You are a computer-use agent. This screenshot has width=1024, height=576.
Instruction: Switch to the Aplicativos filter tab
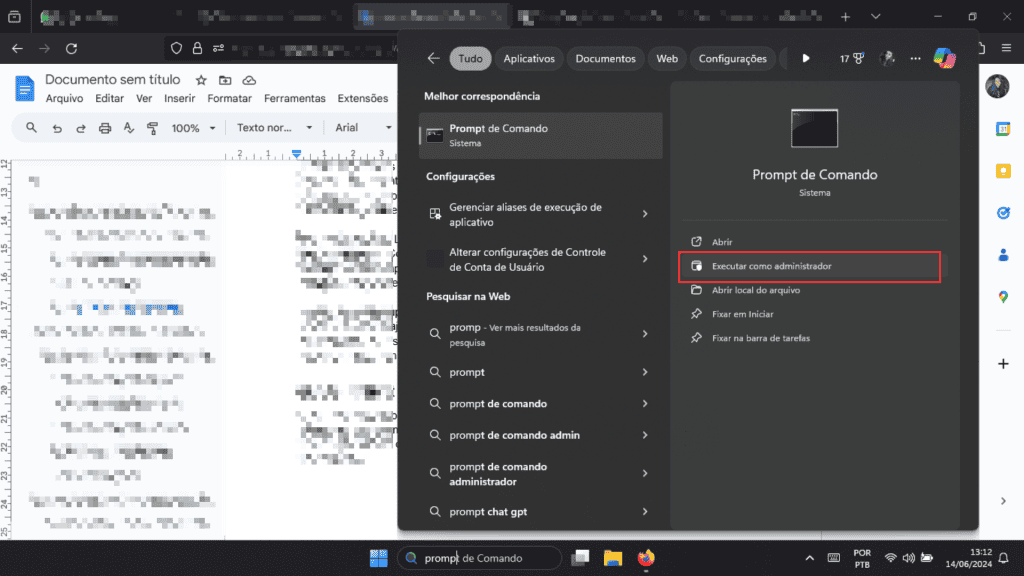tap(529, 58)
